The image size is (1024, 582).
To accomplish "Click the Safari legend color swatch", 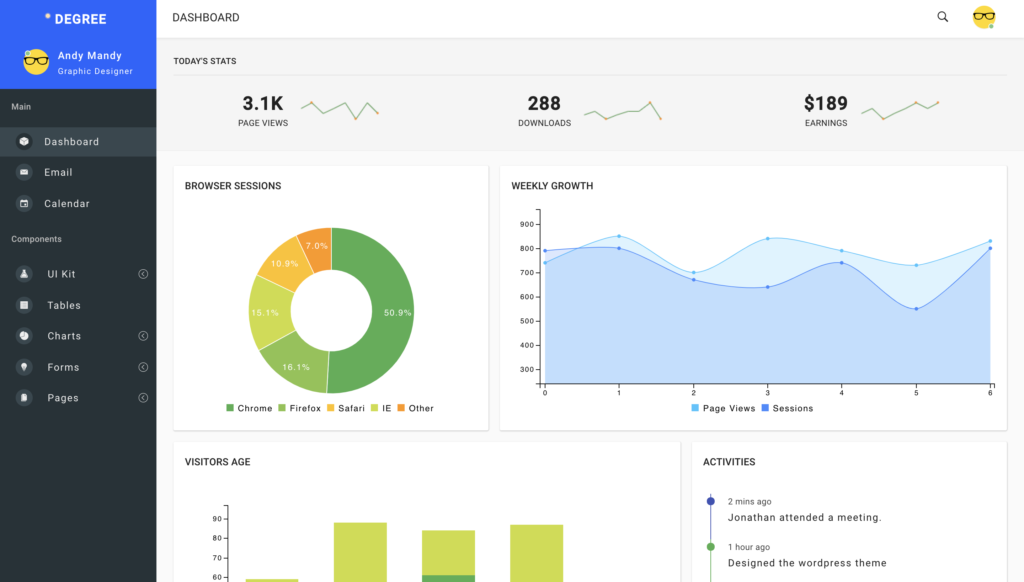I will (x=330, y=408).
